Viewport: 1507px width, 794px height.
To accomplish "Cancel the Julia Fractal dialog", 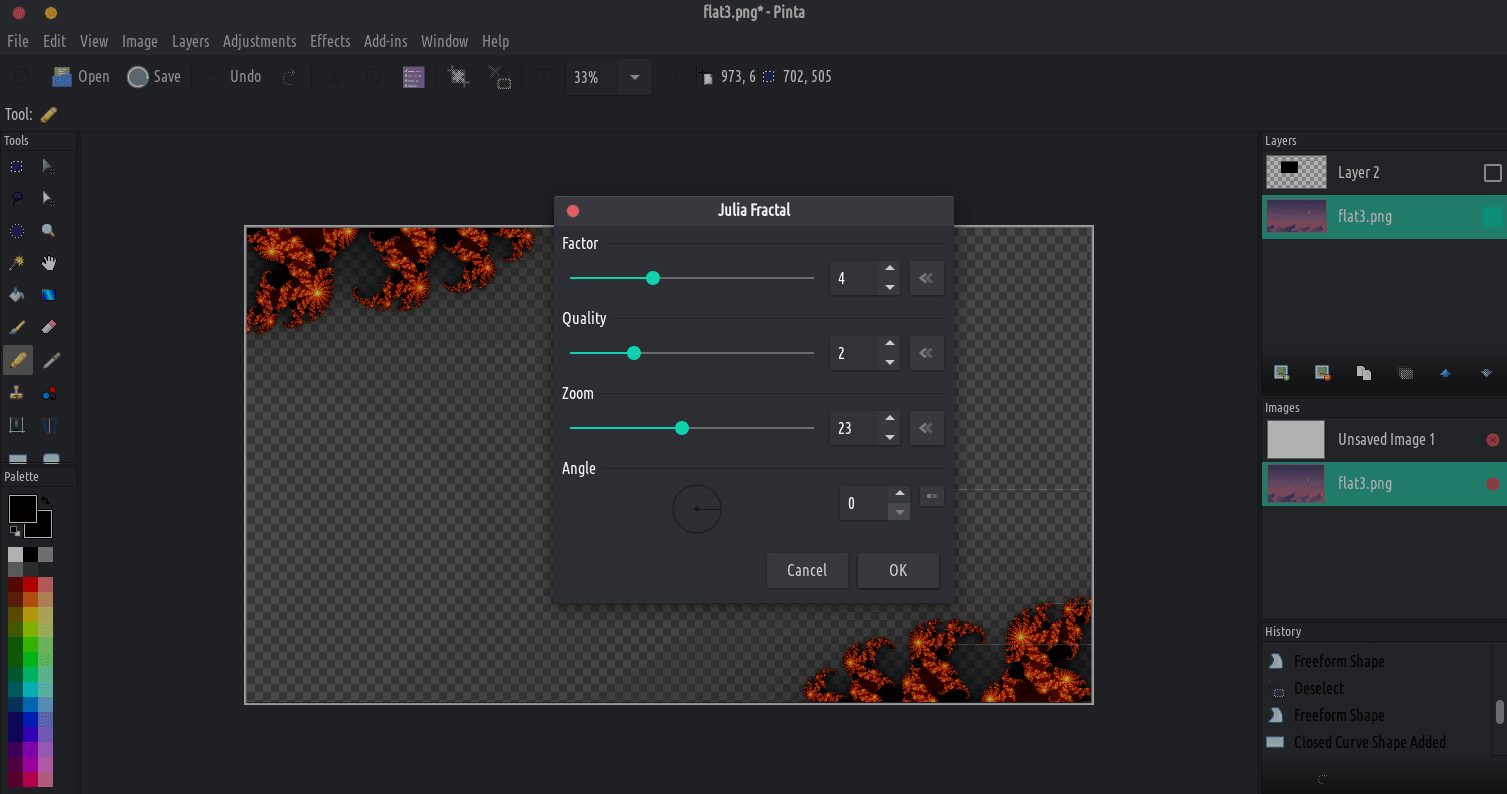I will point(807,570).
